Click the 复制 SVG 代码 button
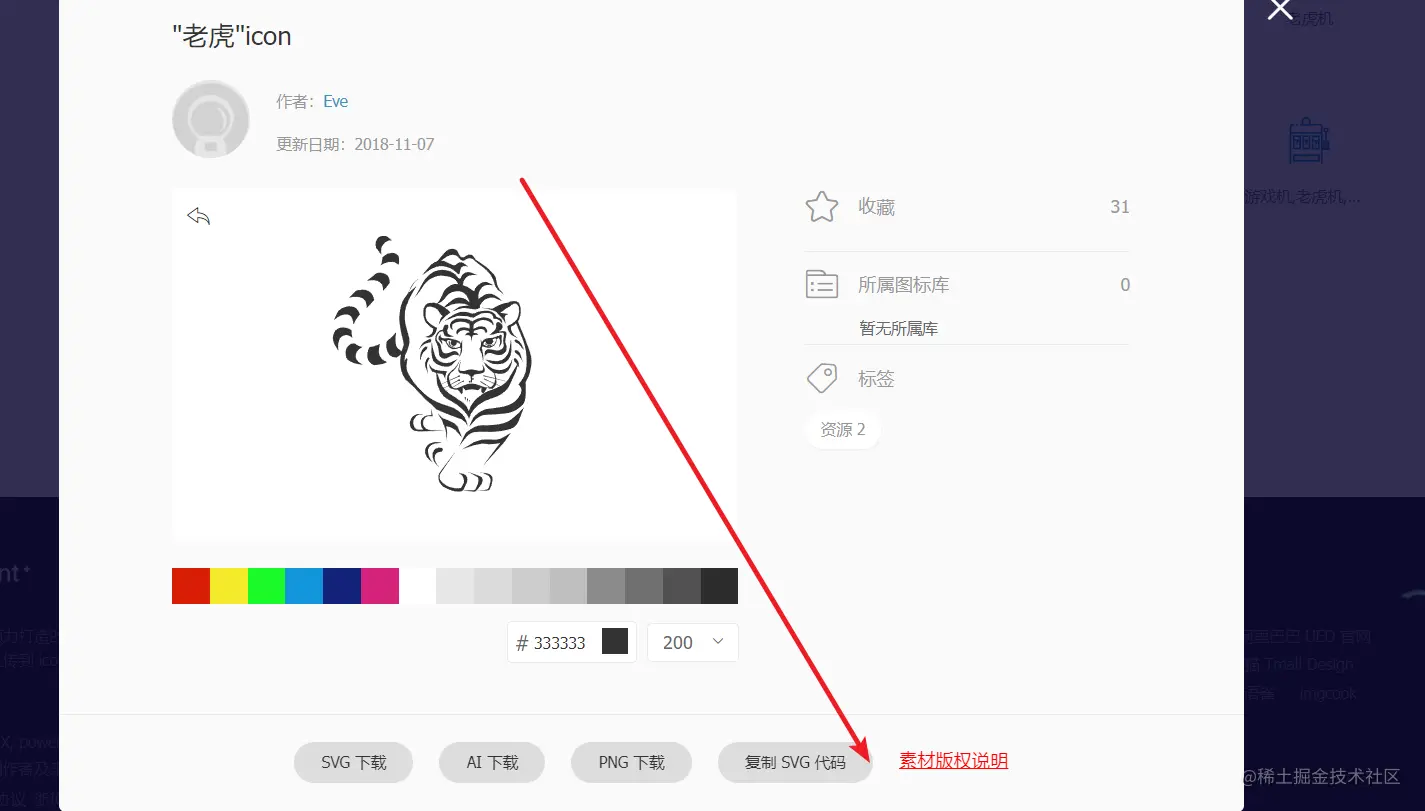 coord(795,762)
